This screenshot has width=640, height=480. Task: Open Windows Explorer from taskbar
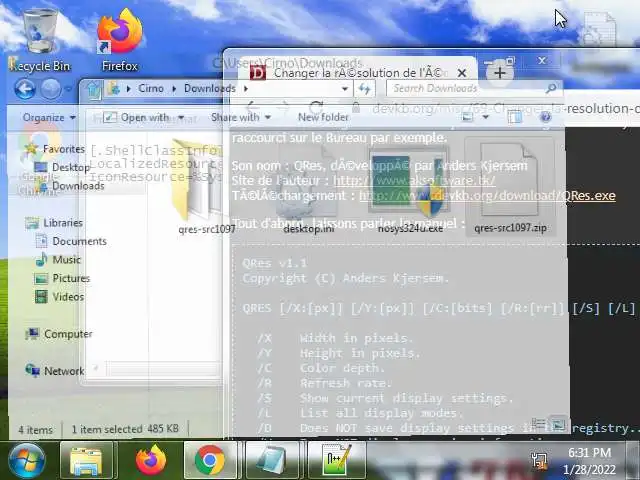pos(86,461)
